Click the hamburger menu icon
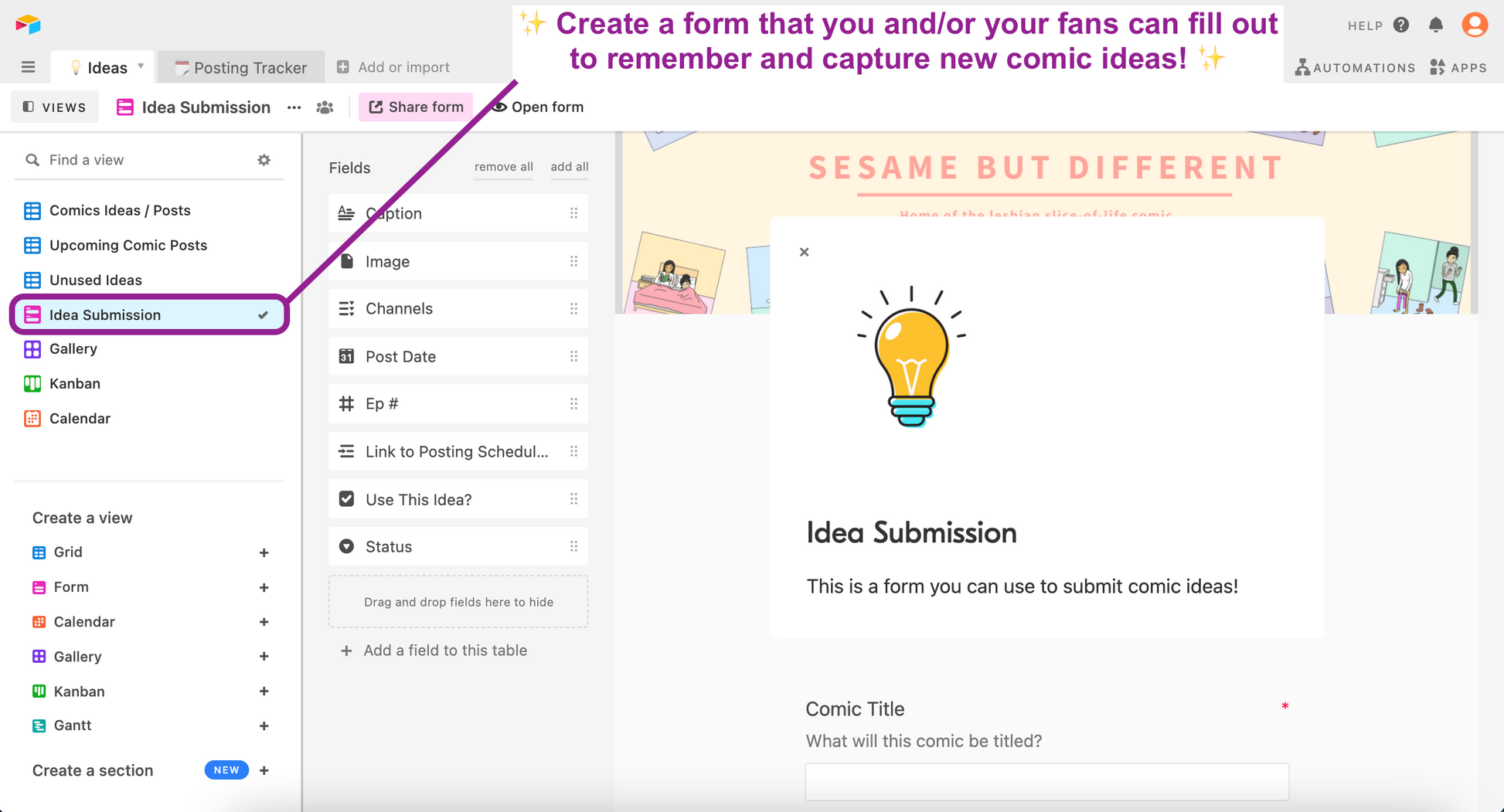 [x=29, y=67]
